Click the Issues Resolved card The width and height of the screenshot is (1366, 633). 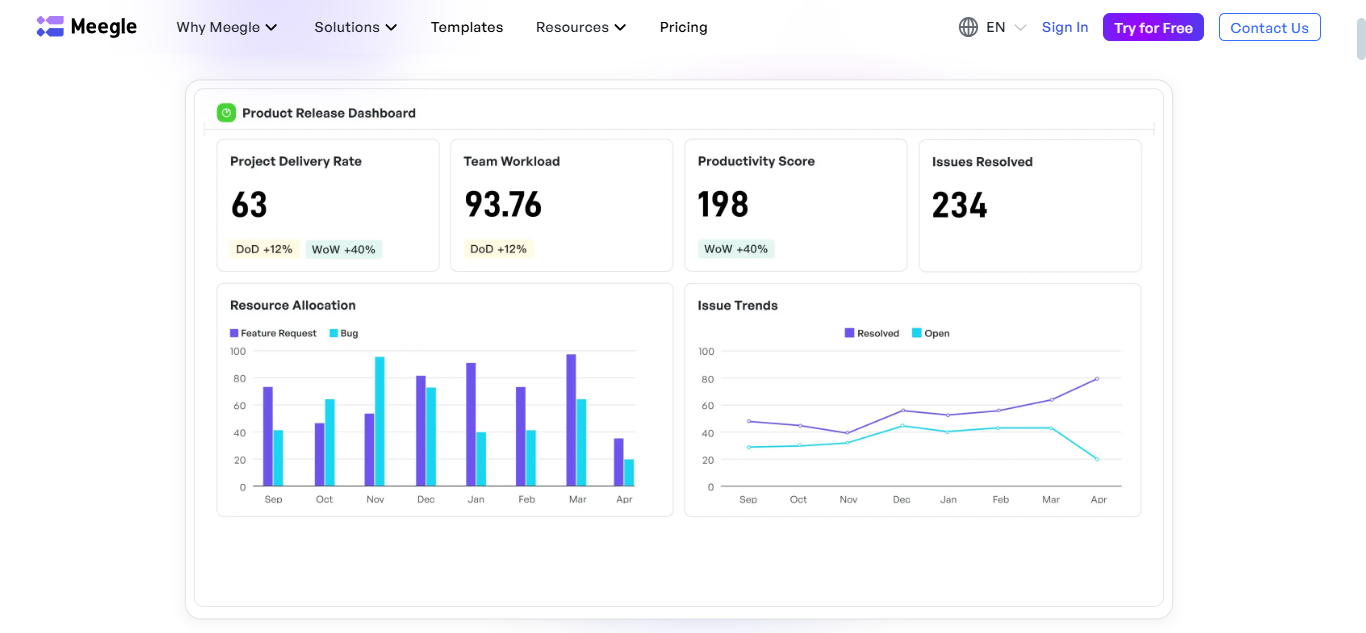coord(1029,205)
